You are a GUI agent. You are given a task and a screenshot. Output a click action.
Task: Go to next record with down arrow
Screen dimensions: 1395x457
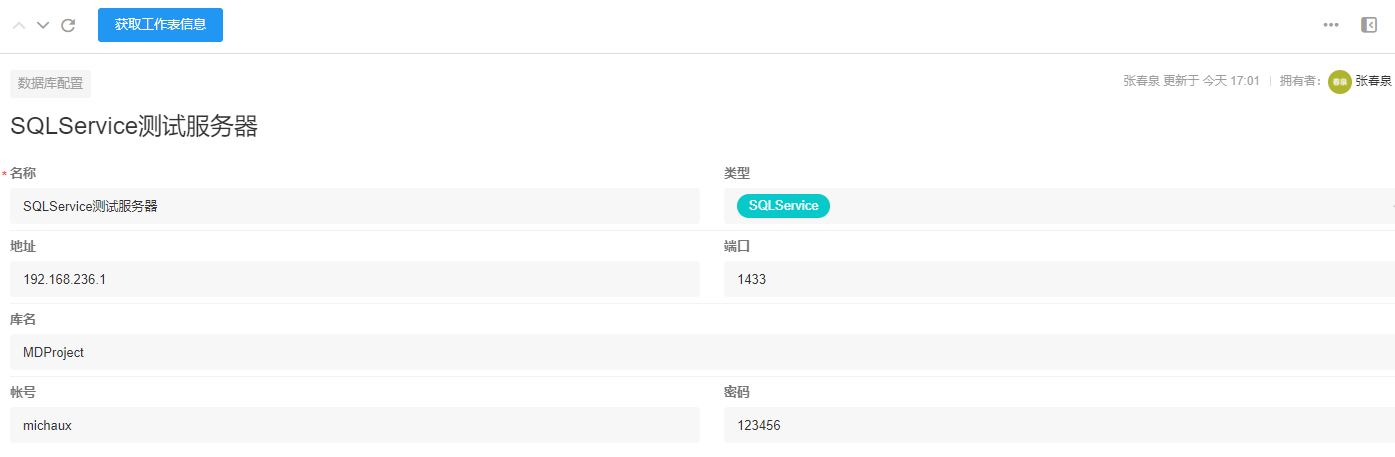click(x=43, y=25)
